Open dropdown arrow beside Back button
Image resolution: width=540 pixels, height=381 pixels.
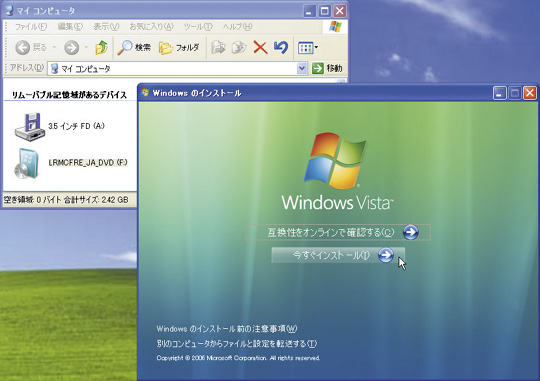tap(54, 47)
